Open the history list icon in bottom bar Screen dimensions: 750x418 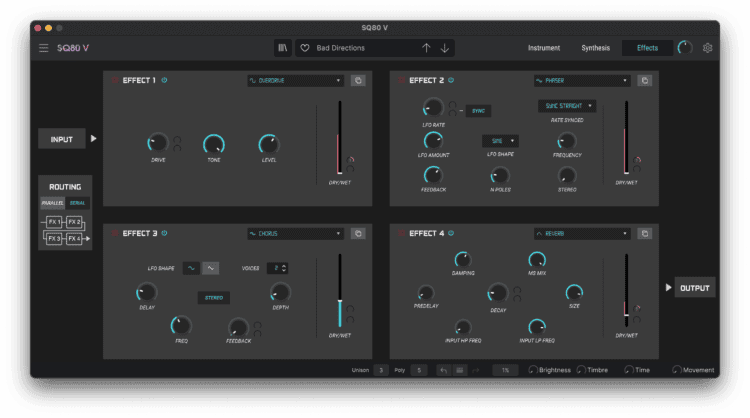pos(460,370)
